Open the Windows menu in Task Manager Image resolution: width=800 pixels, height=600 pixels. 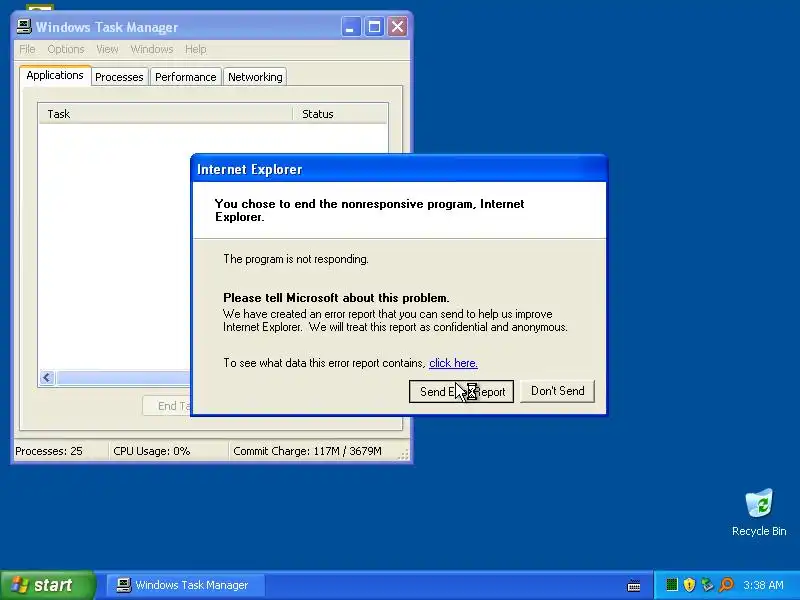152,49
